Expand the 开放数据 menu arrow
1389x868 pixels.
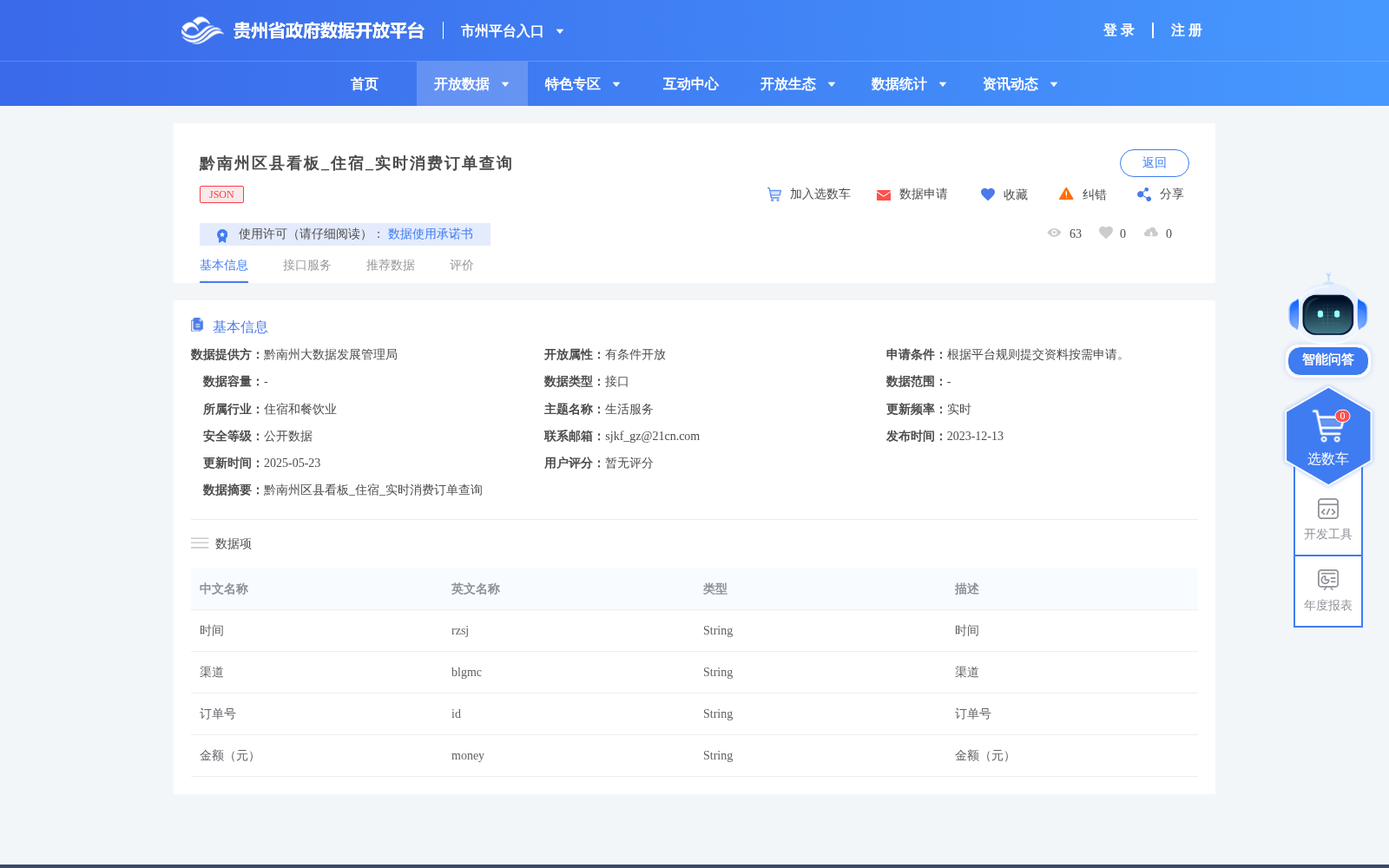[x=505, y=84]
